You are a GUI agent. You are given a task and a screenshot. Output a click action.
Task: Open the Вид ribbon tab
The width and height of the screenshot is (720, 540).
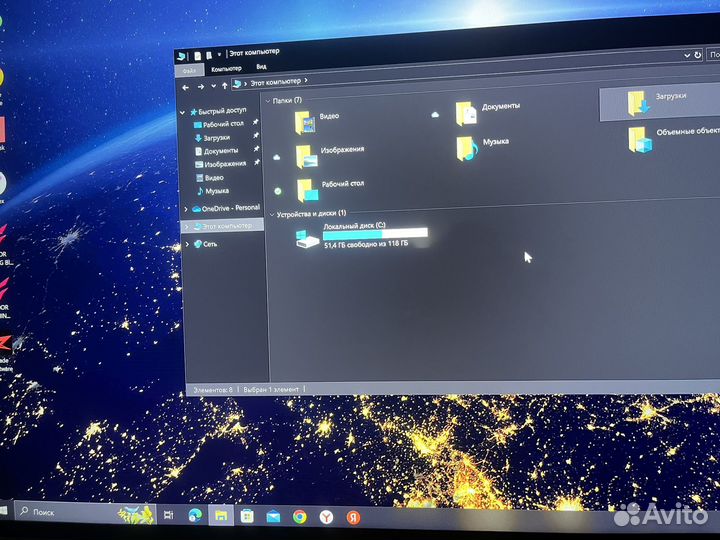261,67
